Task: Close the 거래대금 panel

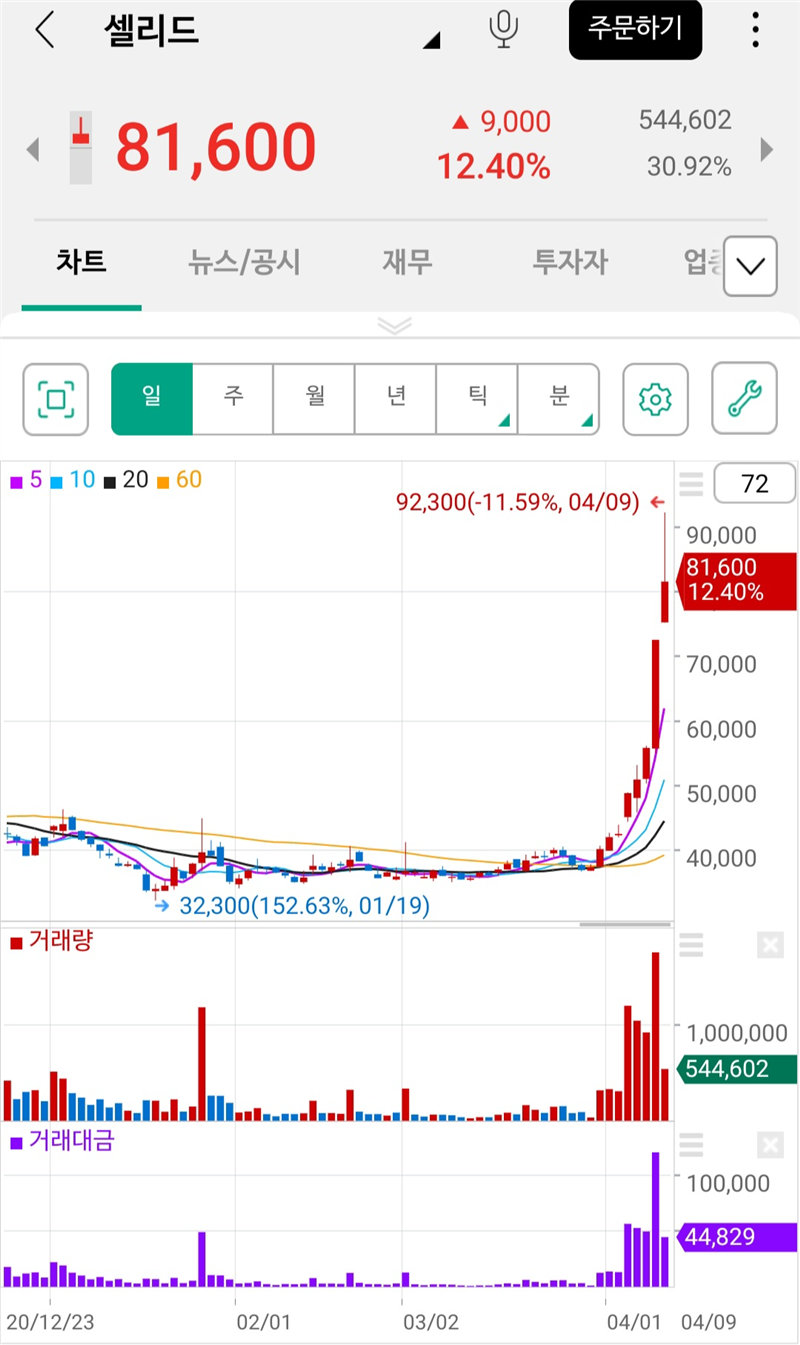Action: (770, 1144)
